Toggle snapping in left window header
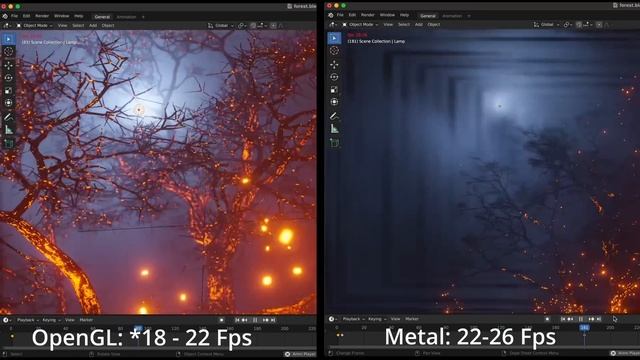The image size is (640, 360). tap(253, 25)
